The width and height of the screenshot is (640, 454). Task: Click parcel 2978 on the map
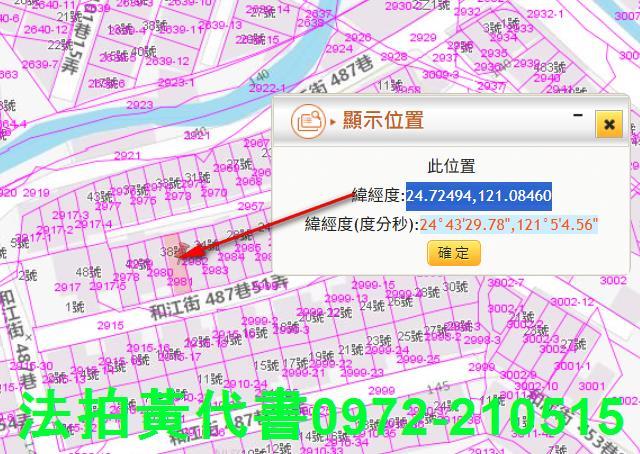coord(126,277)
